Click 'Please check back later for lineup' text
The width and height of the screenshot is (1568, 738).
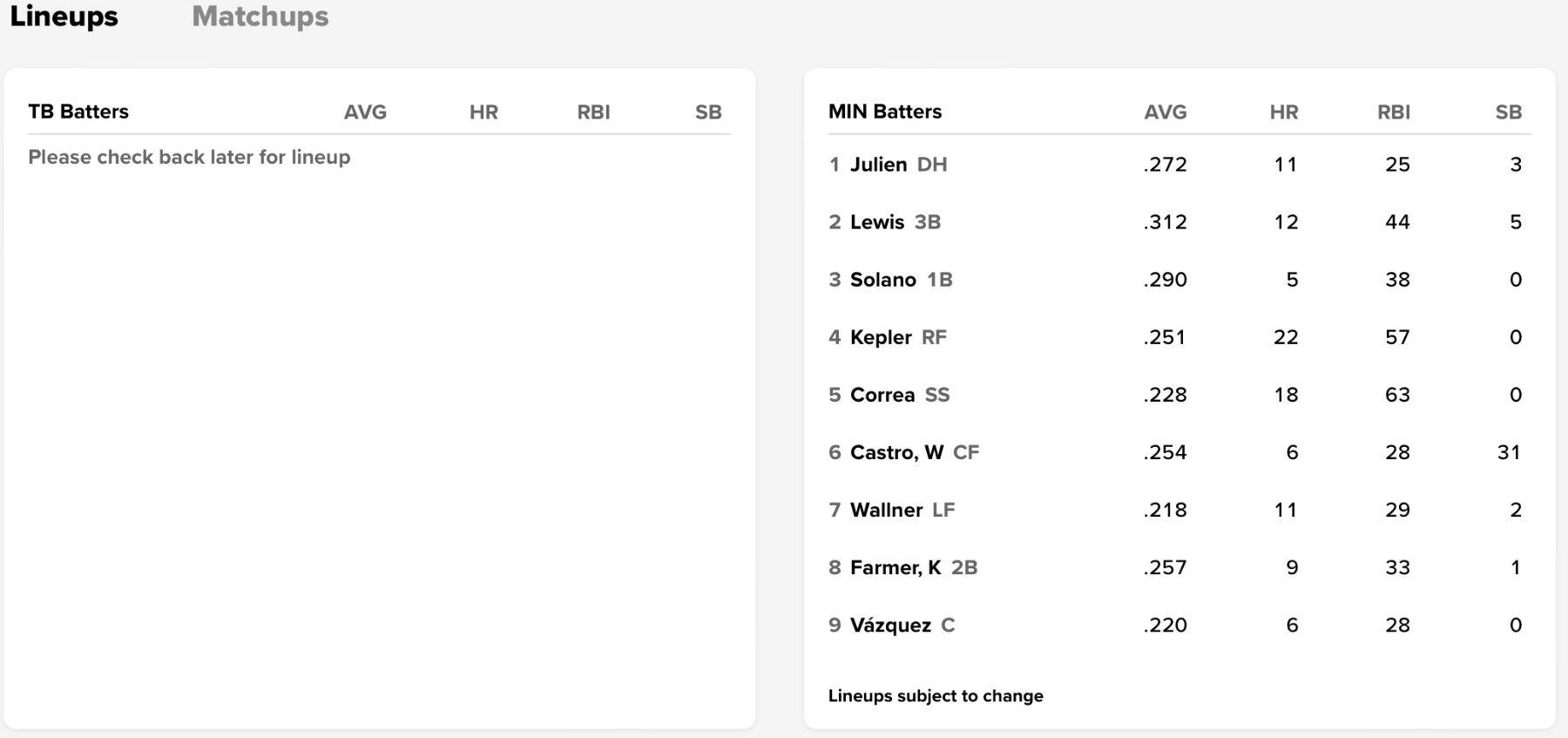click(189, 157)
